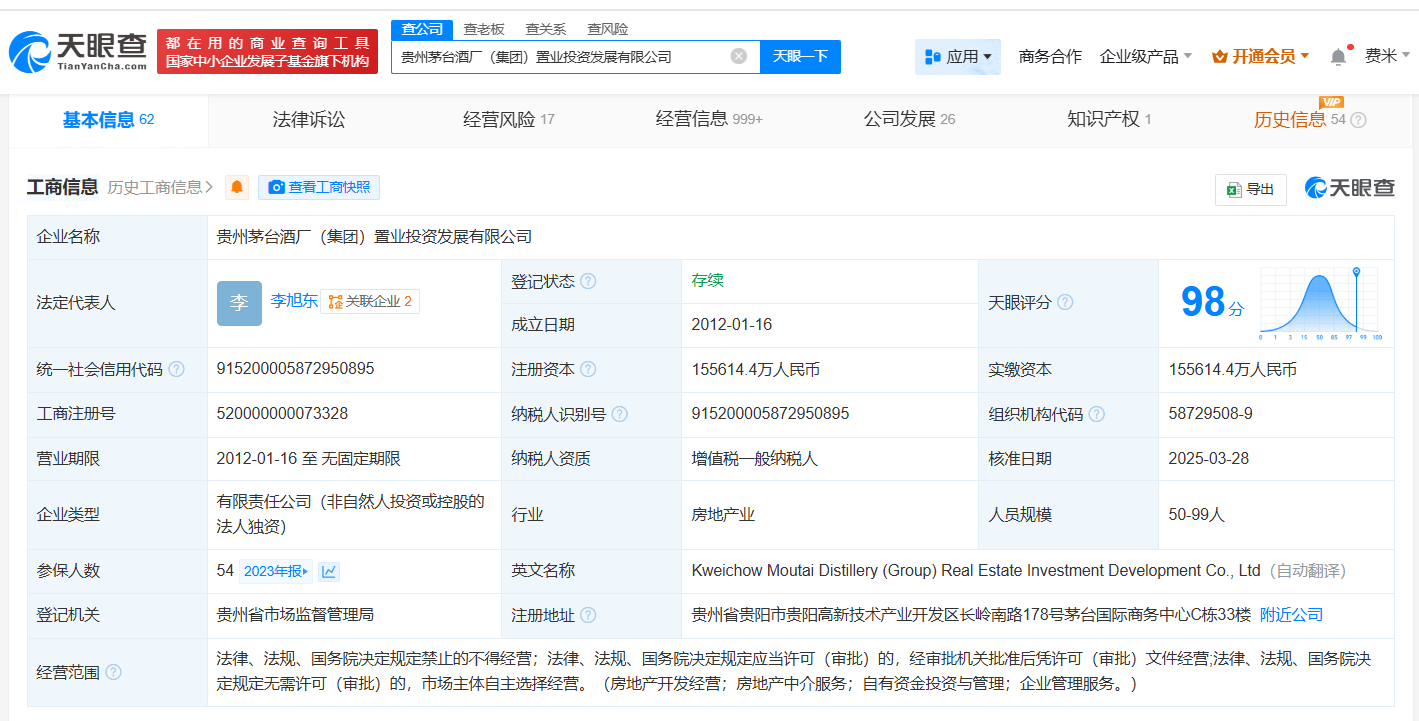Open the 商务合作 link

[1050, 57]
